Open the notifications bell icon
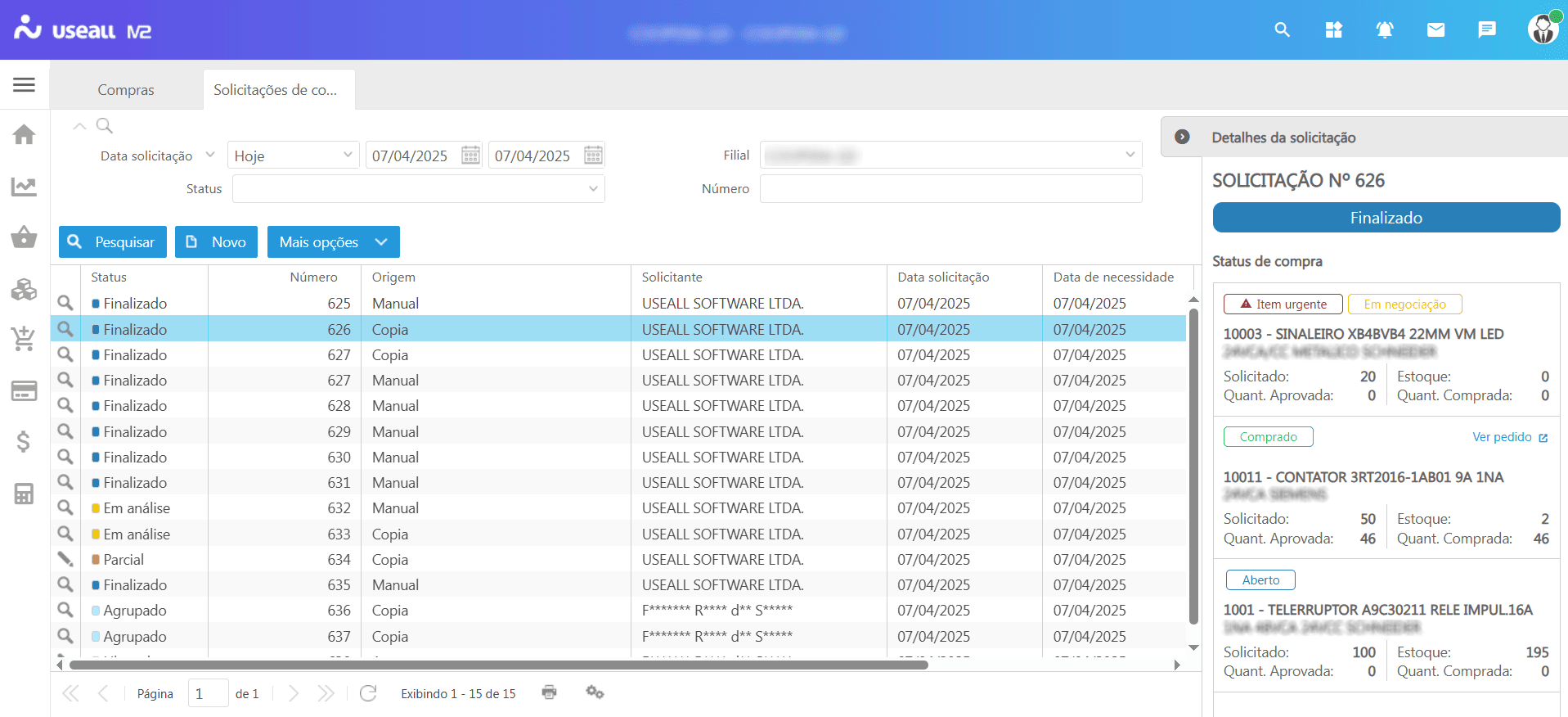Image resolution: width=1568 pixels, height=717 pixels. pos(1384,30)
